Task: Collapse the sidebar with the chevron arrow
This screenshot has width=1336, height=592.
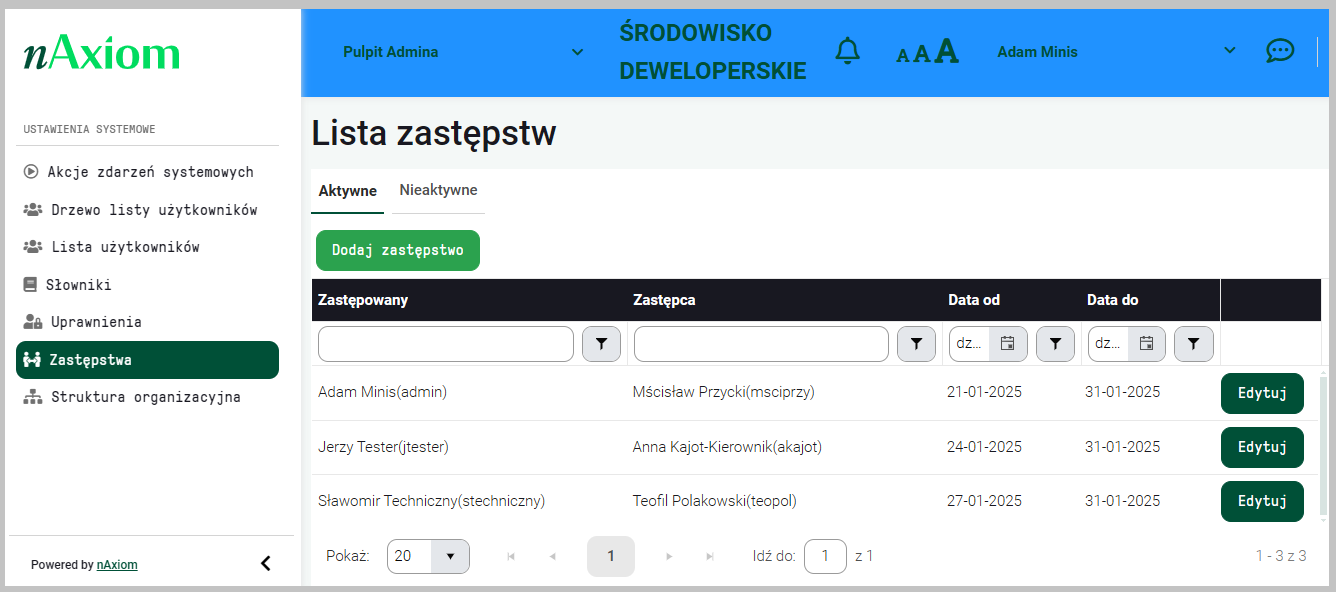Action: (266, 563)
